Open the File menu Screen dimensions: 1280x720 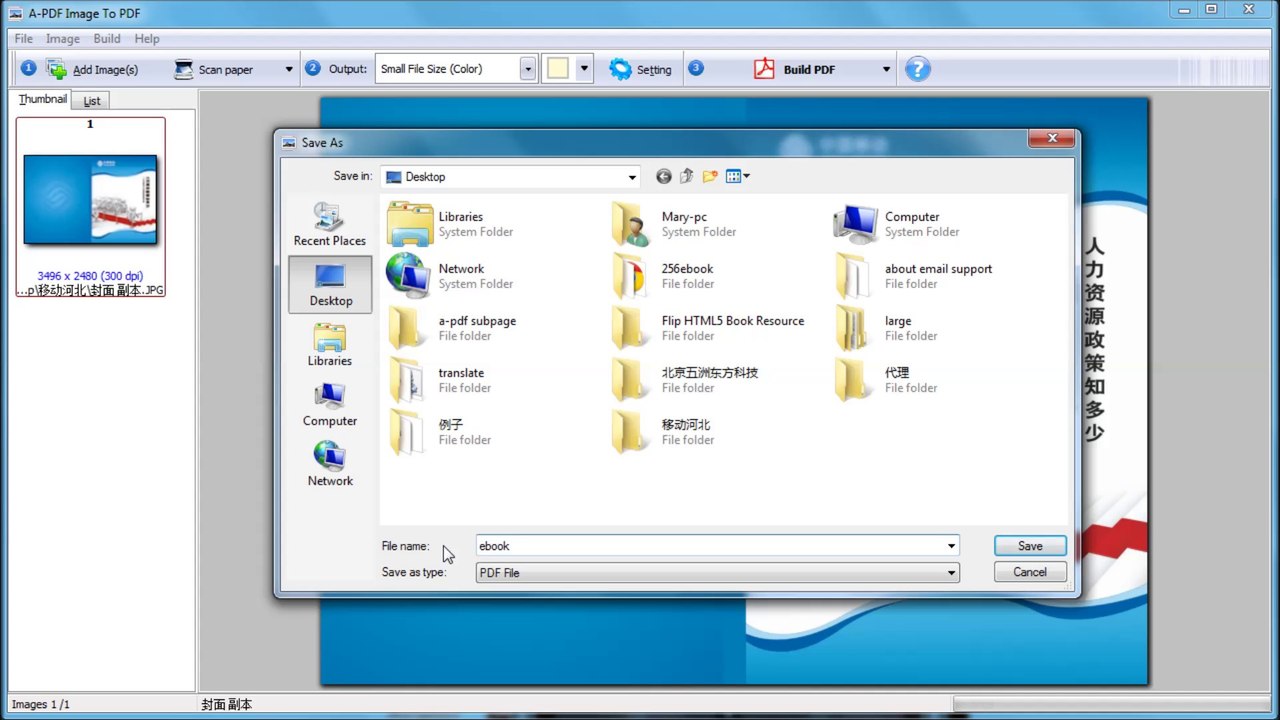click(23, 38)
